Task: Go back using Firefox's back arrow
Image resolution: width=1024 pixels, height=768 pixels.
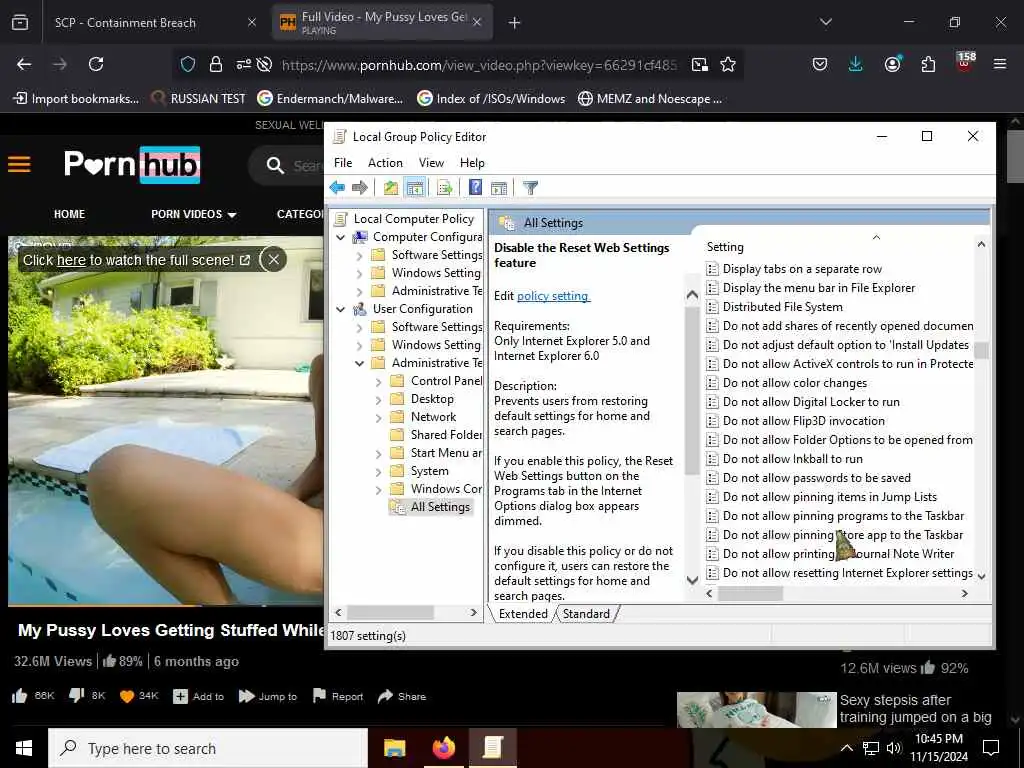Action: 24,64
